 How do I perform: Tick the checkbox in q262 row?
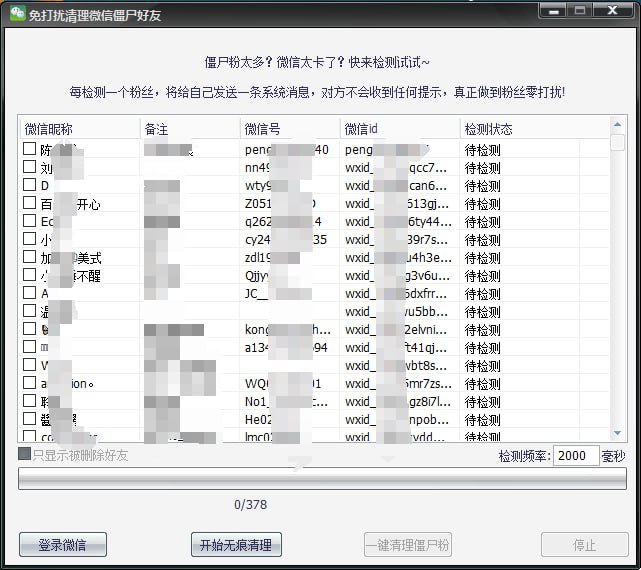coord(29,221)
